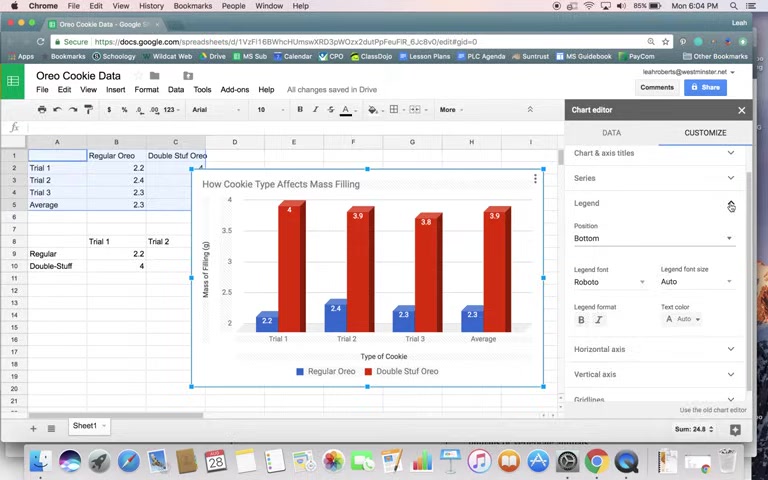This screenshot has width=768, height=480.
Task: Increase decimal places
Action: (x=154, y=110)
